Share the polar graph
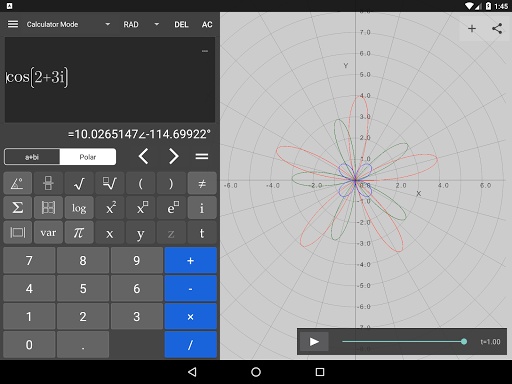 (x=497, y=29)
